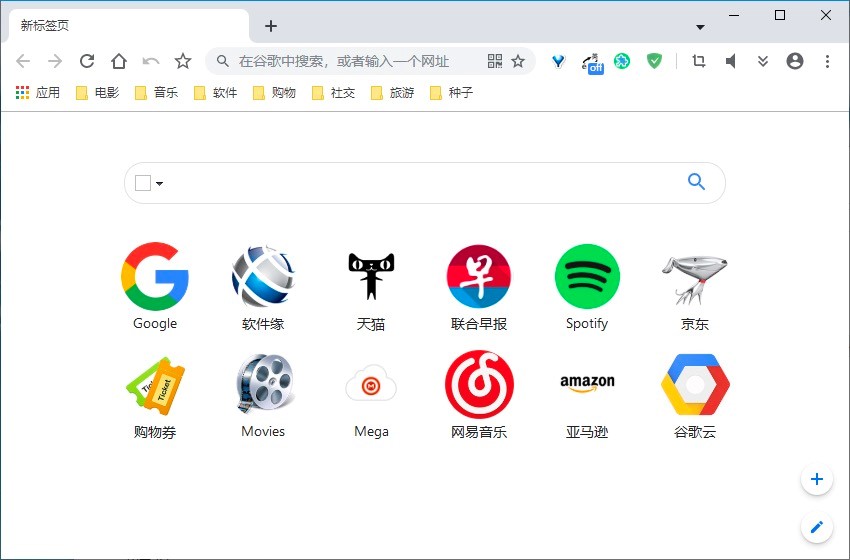
Task: Go back with the back arrow
Action: (x=23, y=61)
